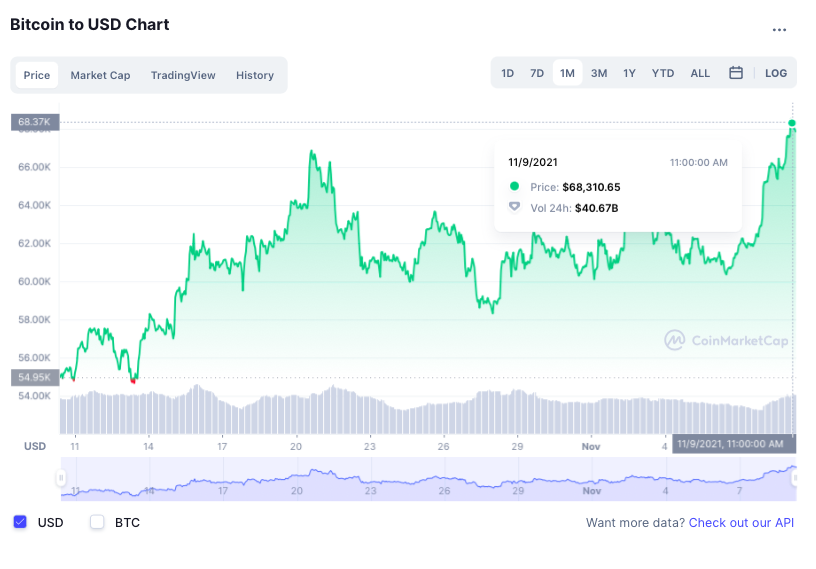Open the 'Check out our API' link

pos(741,522)
